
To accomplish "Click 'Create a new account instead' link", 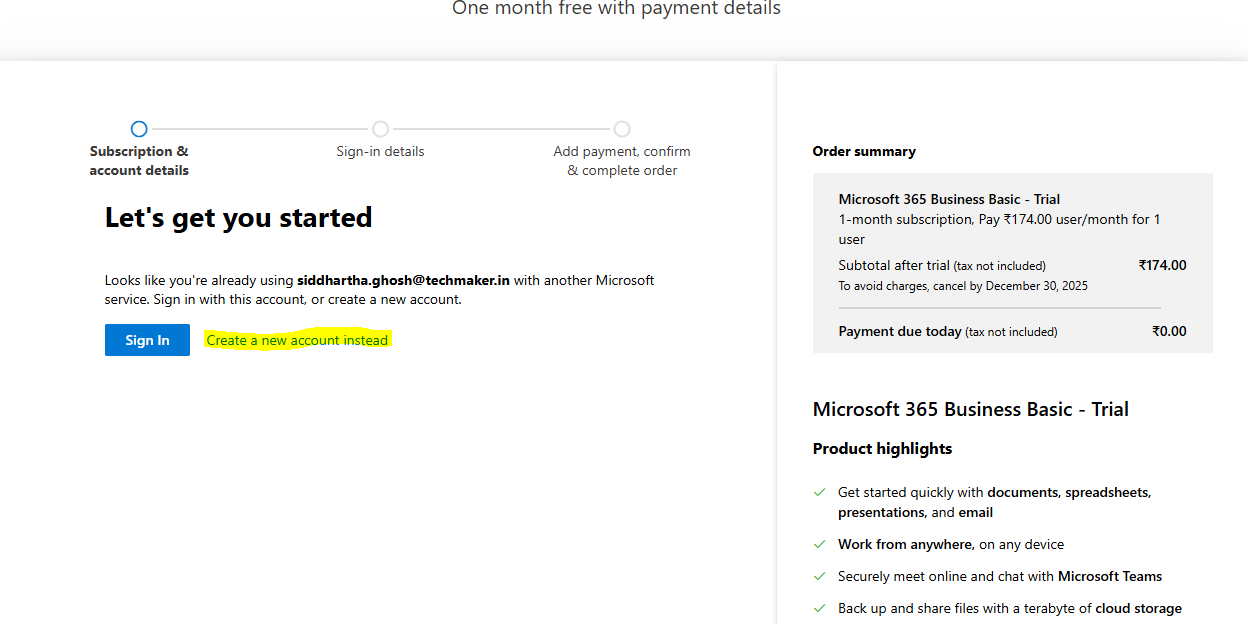I will pyautogui.click(x=297, y=340).
